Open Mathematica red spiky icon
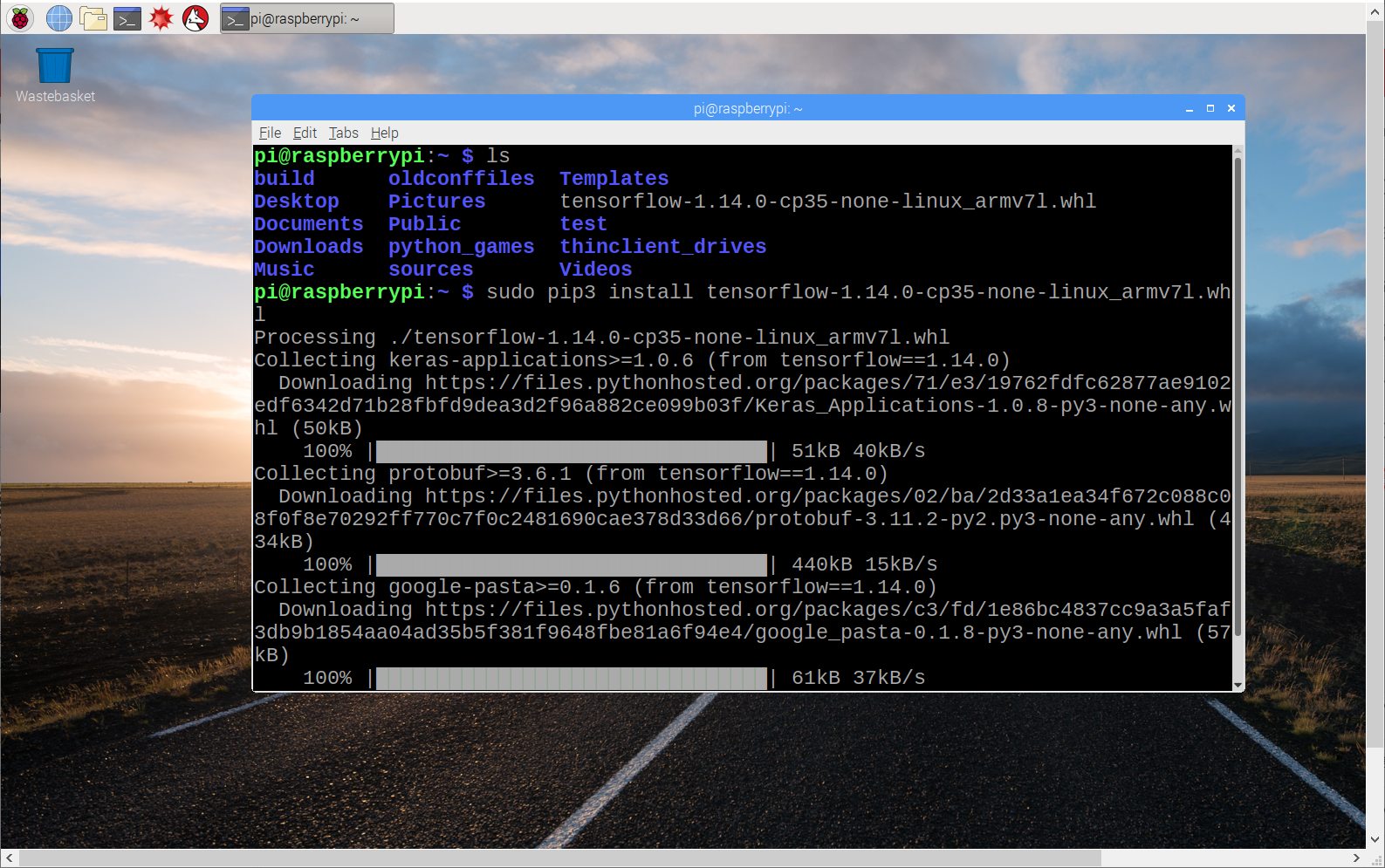This screenshot has height=868, width=1385. tap(161, 17)
